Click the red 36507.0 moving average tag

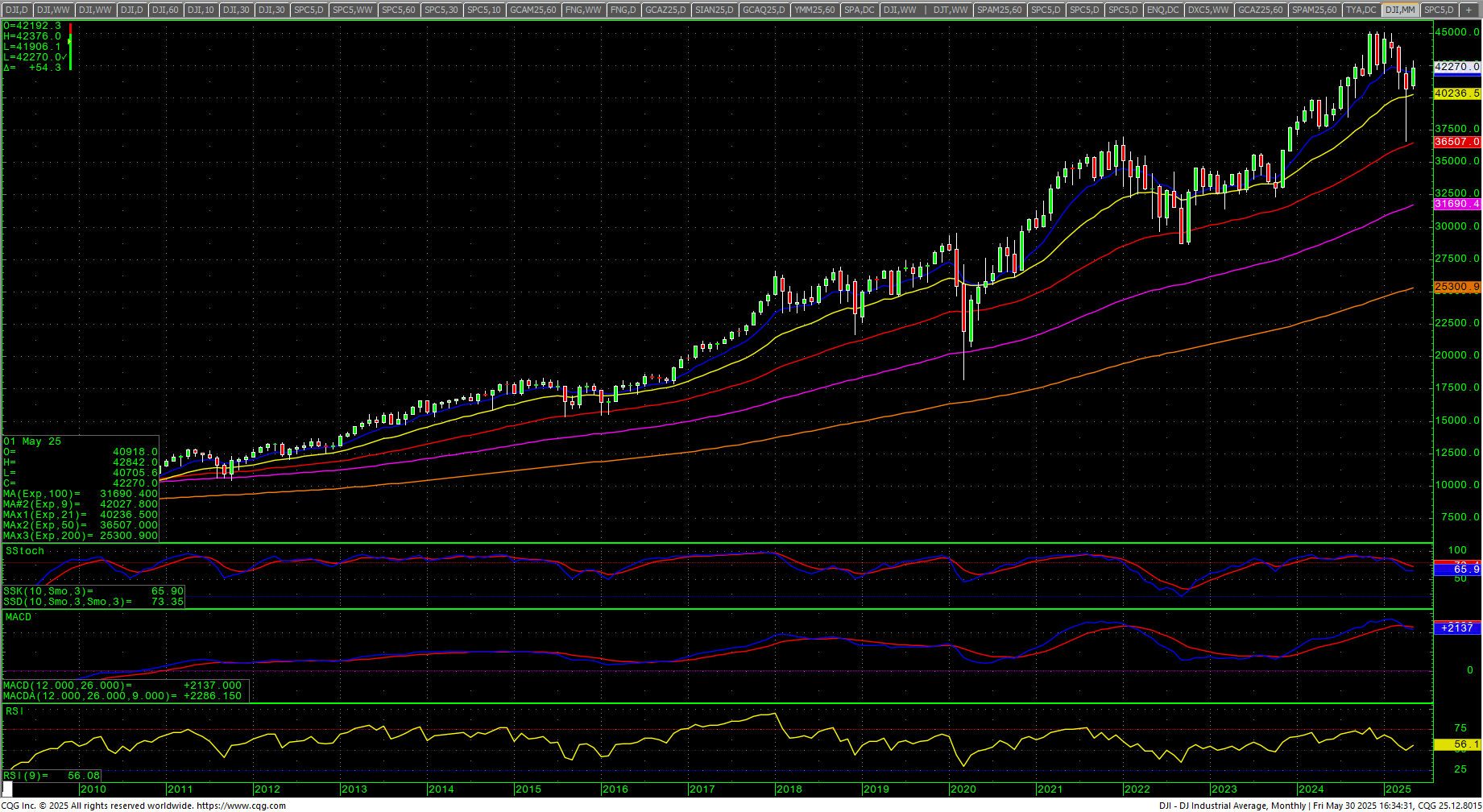click(1457, 142)
